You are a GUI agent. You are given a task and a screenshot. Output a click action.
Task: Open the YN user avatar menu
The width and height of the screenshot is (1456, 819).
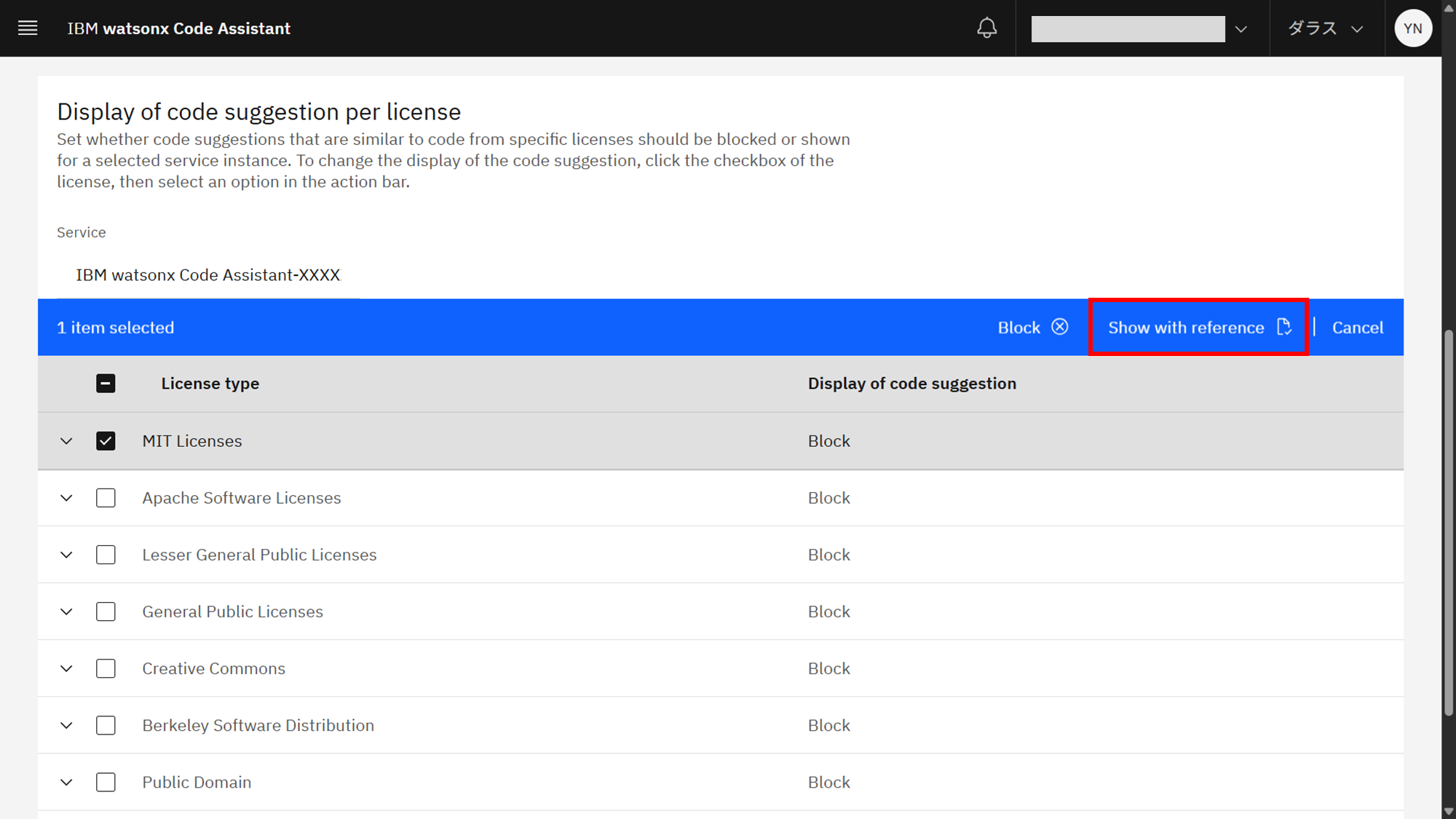[x=1412, y=28]
